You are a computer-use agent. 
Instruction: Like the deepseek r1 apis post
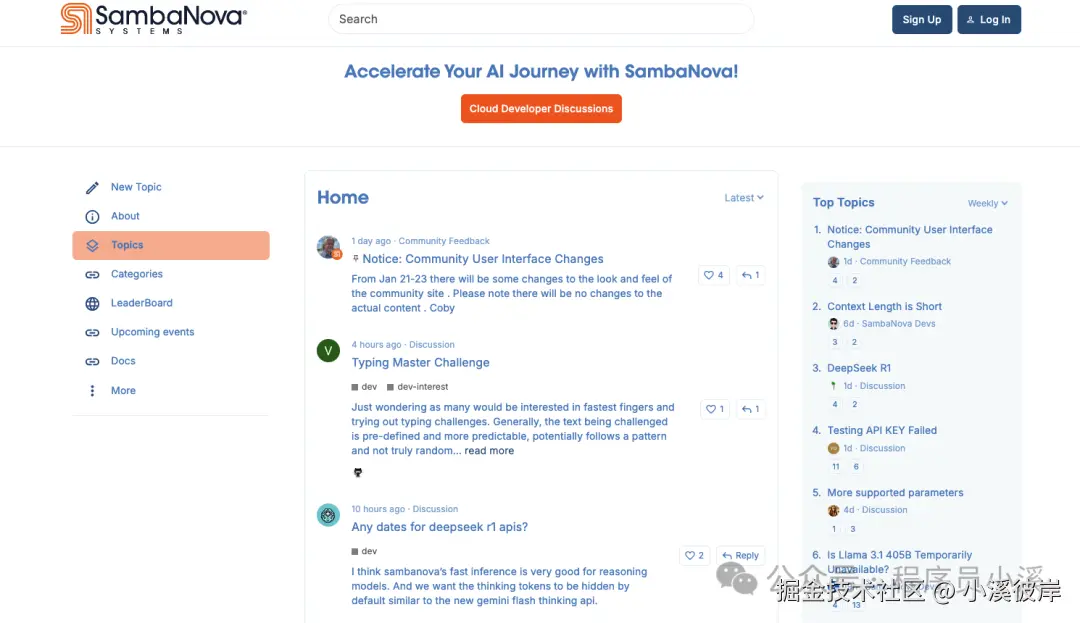(694, 556)
